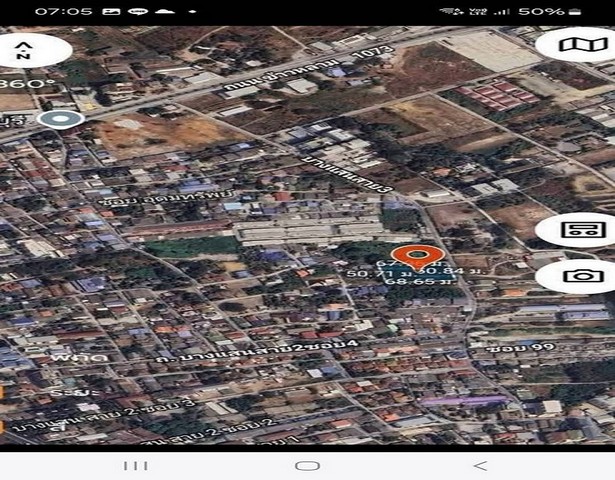Screen dimensions: 615x480
Task: Tap the 07:05 clock in status bar
Action: click(64, 11)
